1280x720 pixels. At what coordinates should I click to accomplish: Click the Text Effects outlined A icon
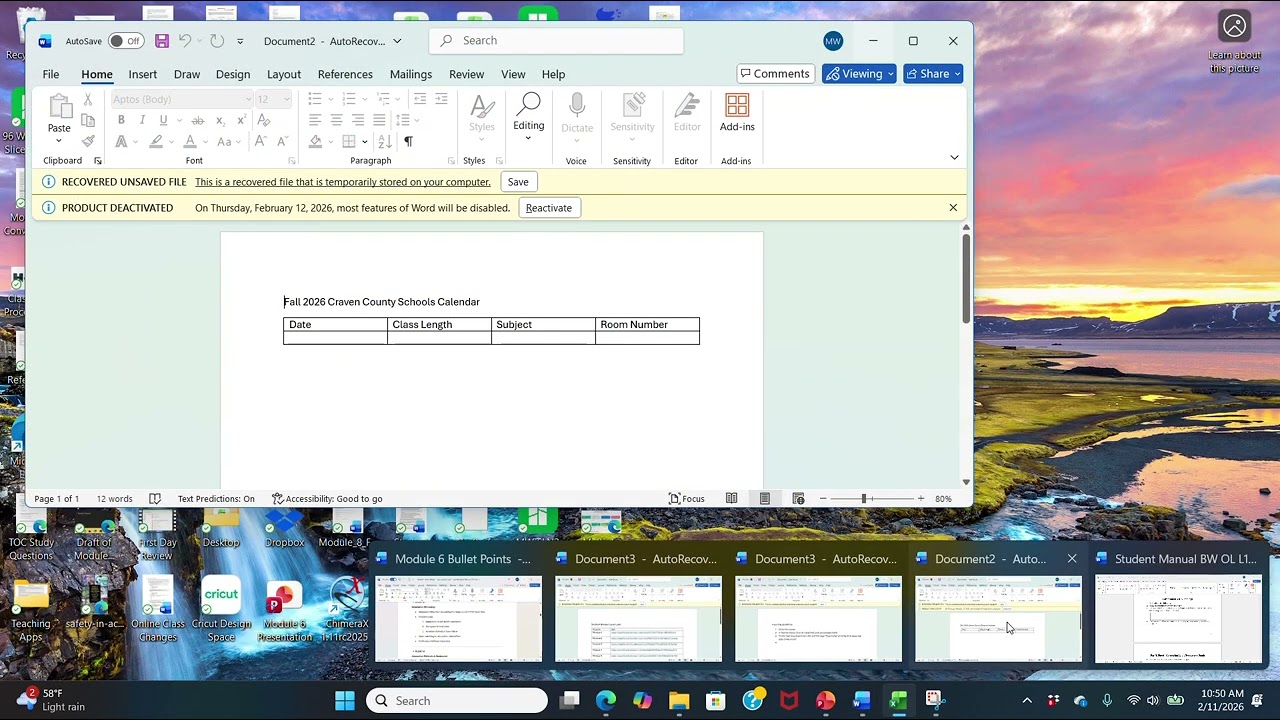(x=121, y=142)
